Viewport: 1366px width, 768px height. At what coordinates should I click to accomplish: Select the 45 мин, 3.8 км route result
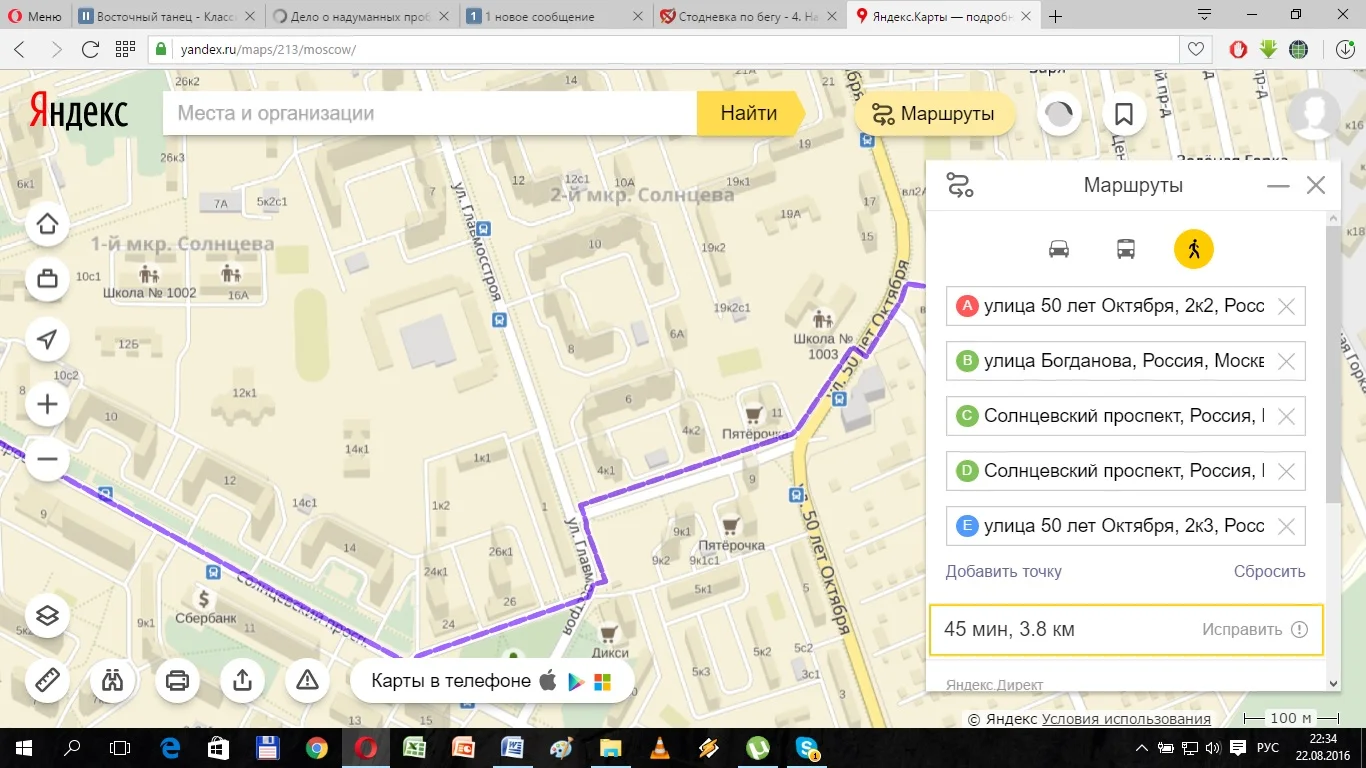click(x=1126, y=630)
